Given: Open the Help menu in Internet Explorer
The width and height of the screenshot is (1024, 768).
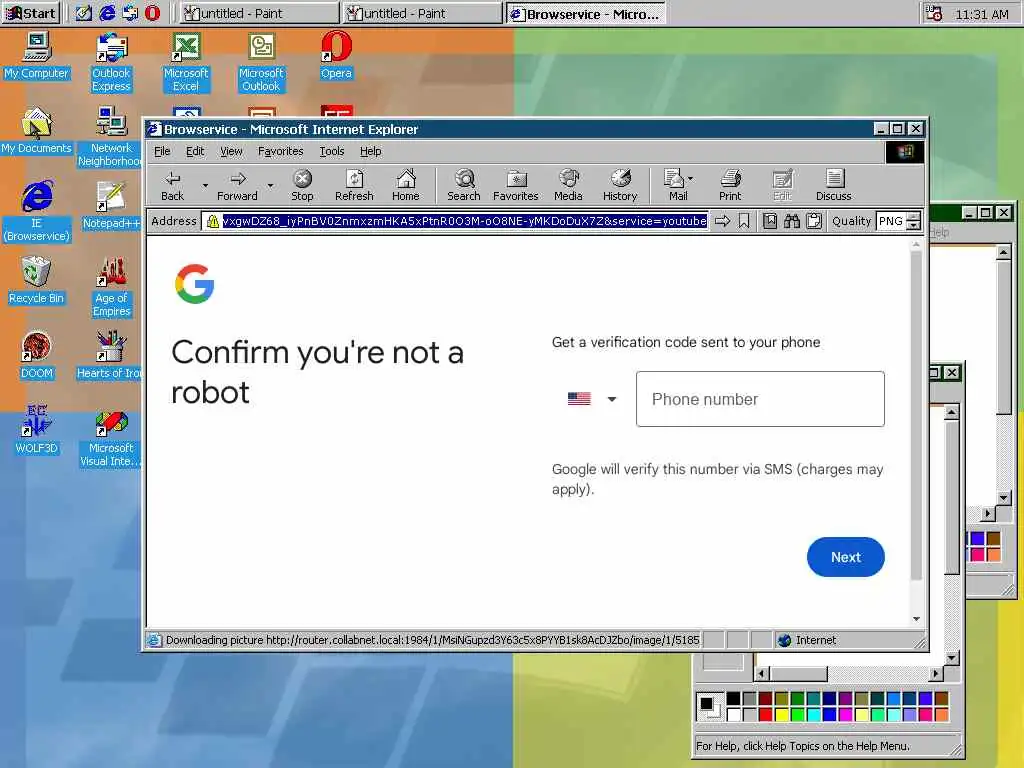Looking at the screenshot, I should (370, 152).
